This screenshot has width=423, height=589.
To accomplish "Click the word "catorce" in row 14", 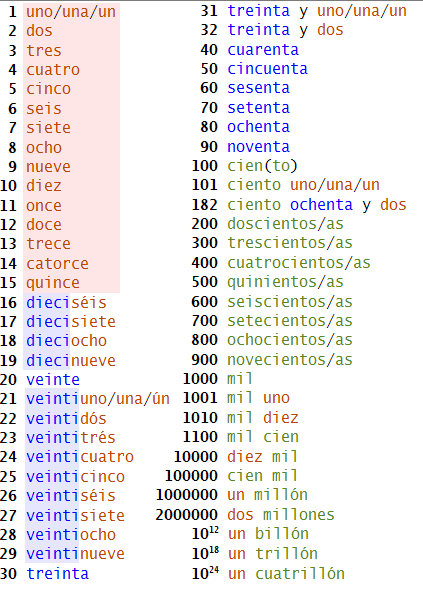I will pos(57,263).
